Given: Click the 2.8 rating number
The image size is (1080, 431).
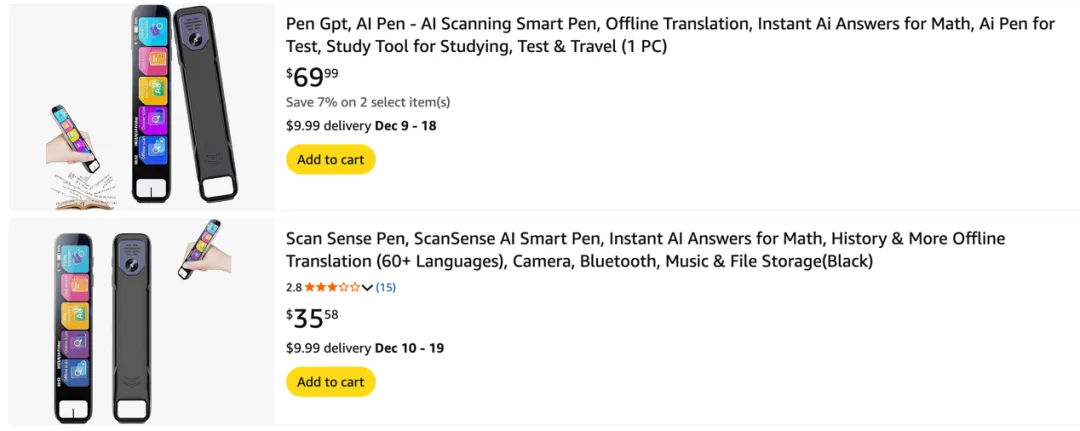Looking at the screenshot, I should (294, 287).
